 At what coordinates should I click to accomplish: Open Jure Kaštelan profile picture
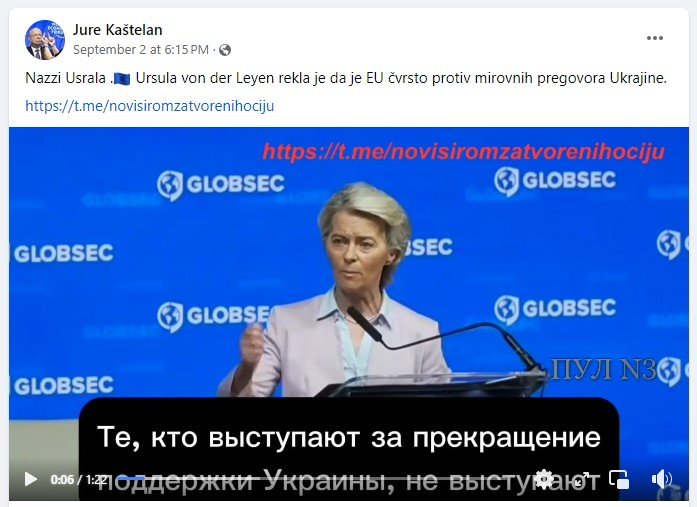click(x=44, y=40)
